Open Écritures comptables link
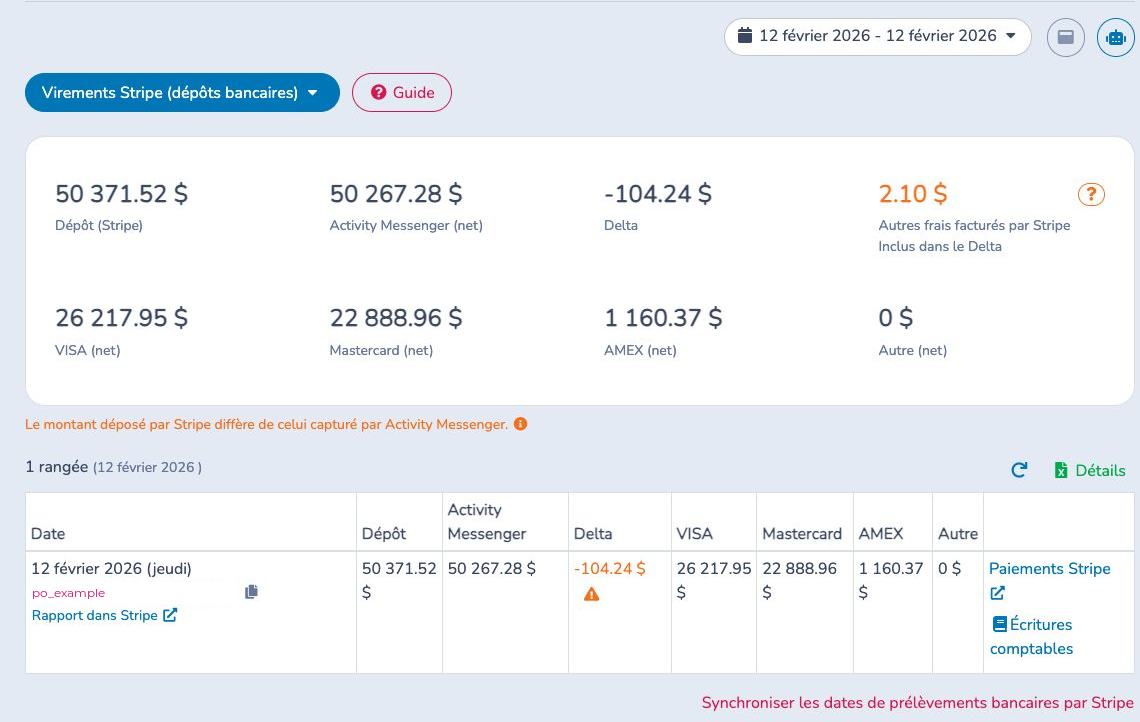Screen dimensions: 1140x722 [1032, 636]
